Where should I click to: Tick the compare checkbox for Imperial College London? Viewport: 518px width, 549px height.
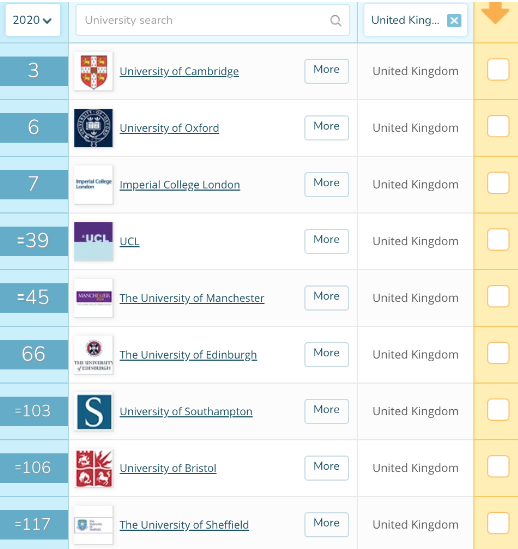pyautogui.click(x=498, y=183)
